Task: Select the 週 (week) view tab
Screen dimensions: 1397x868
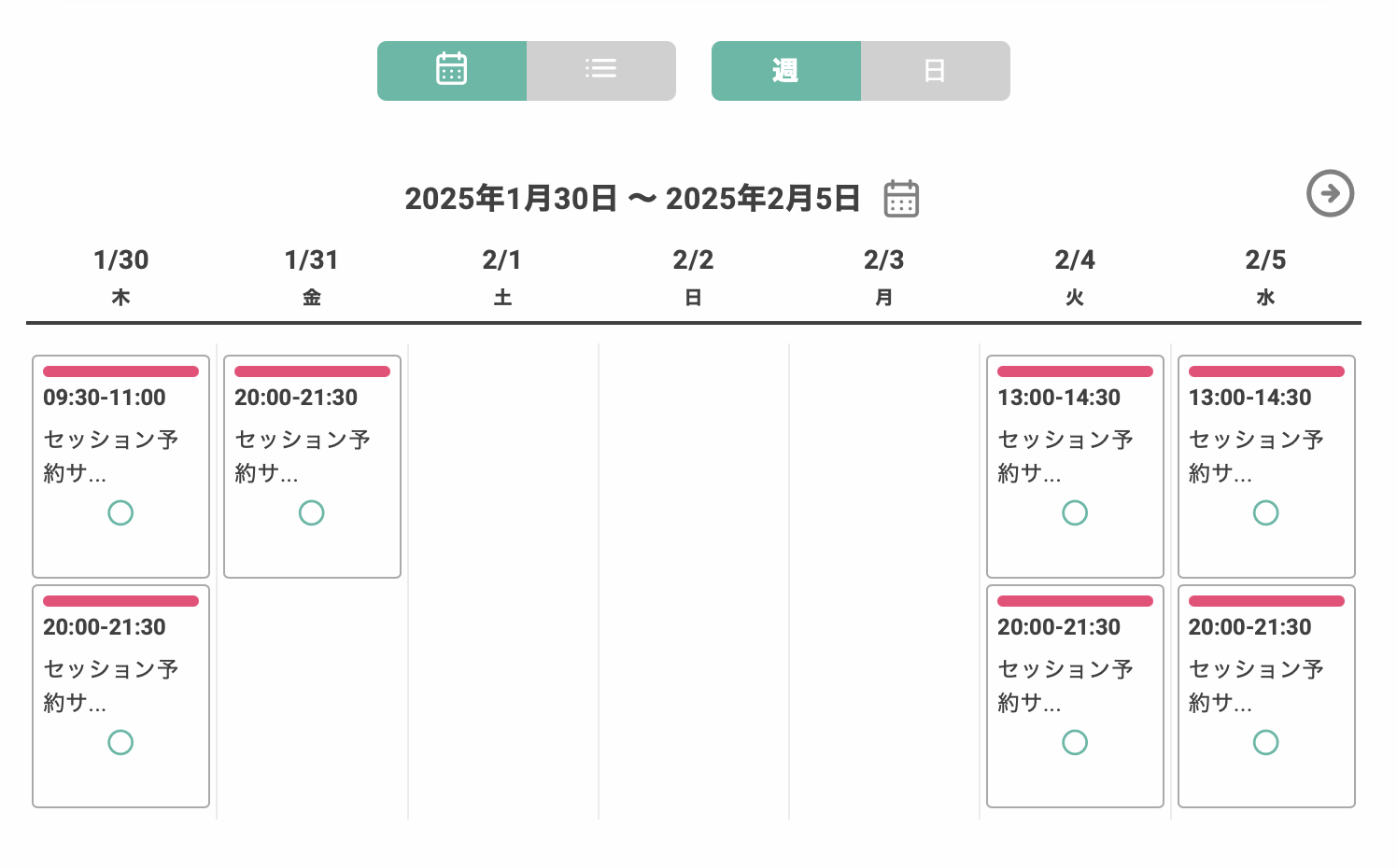Action: point(785,70)
